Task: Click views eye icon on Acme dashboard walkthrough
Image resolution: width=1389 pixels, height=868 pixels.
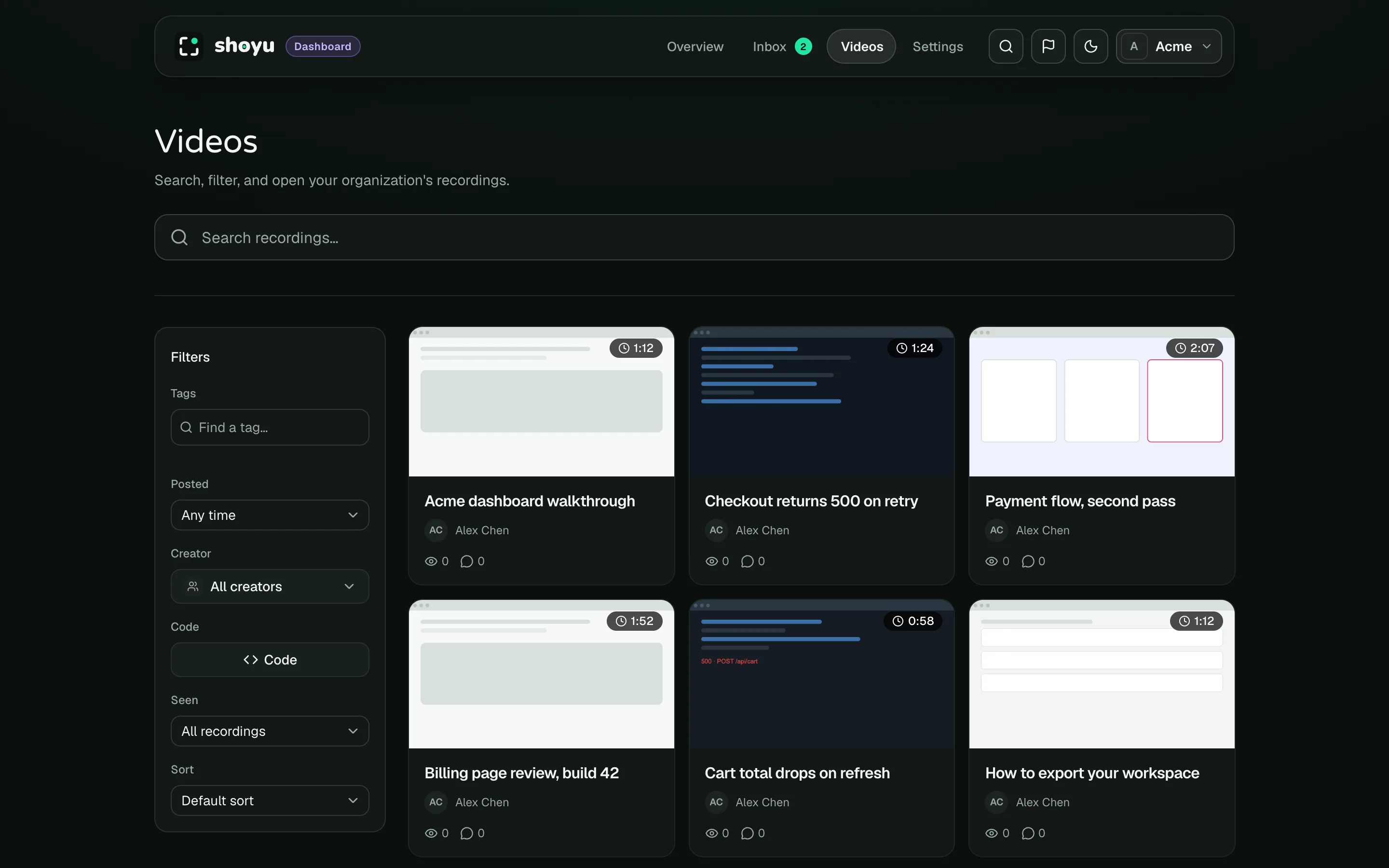Action: pos(431,561)
